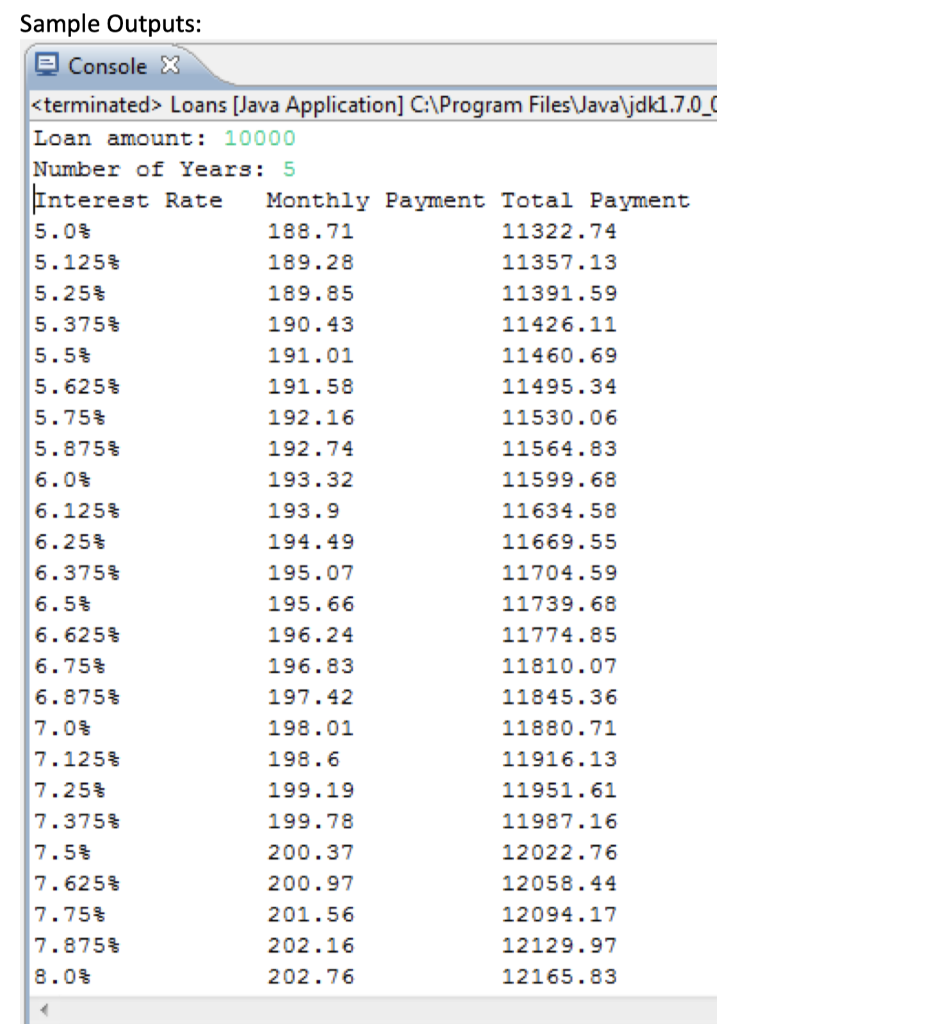Click the 6.0% interest rate
Image resolution: width=925 pixels, height=1024 pixels.
click(x=62, y=479)
